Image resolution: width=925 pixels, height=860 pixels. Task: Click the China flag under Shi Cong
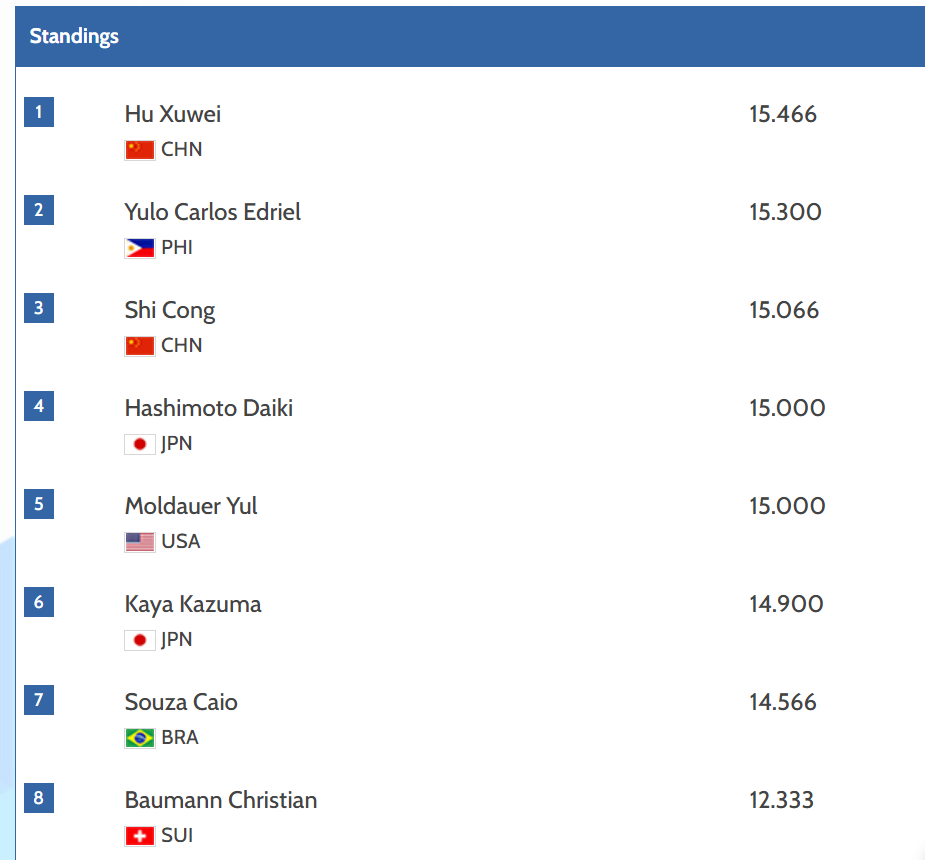coord(139,346)
